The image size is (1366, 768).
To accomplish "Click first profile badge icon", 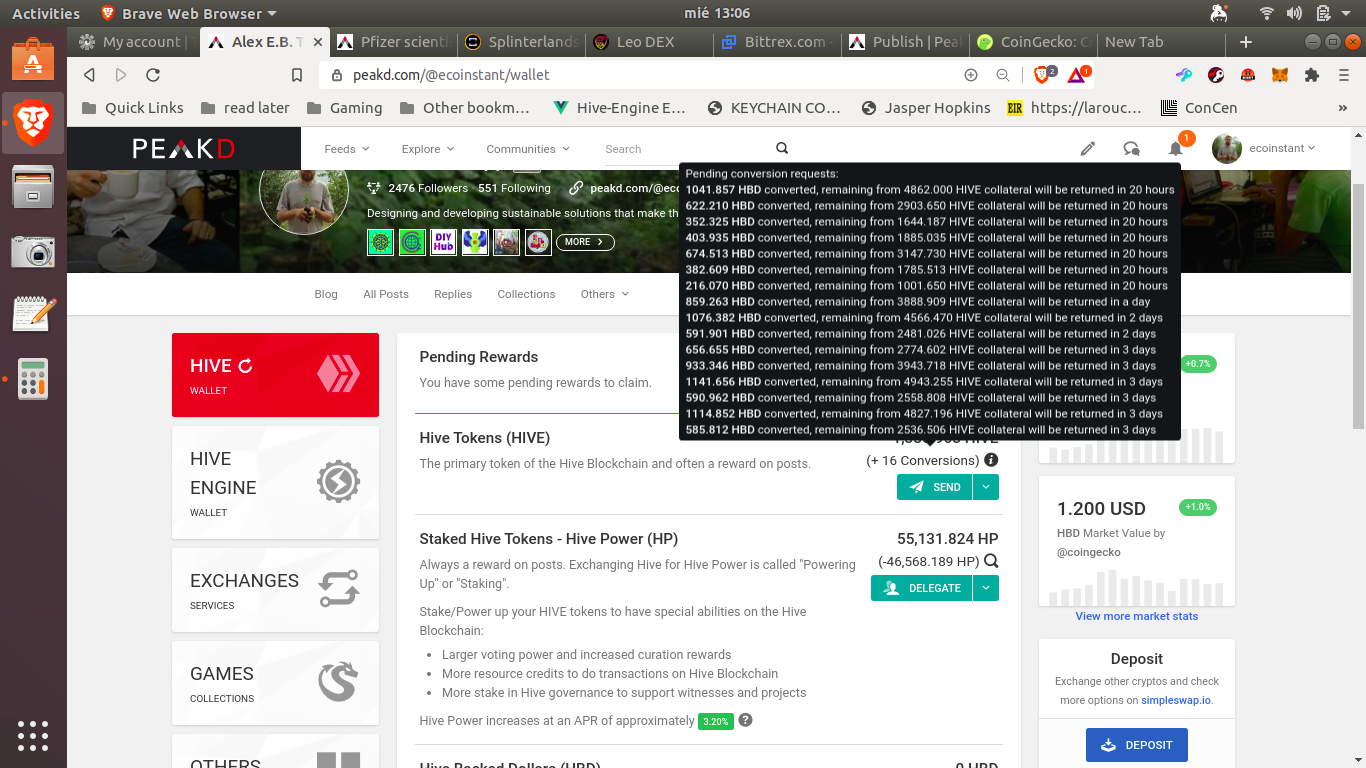I will click(380, 242).
